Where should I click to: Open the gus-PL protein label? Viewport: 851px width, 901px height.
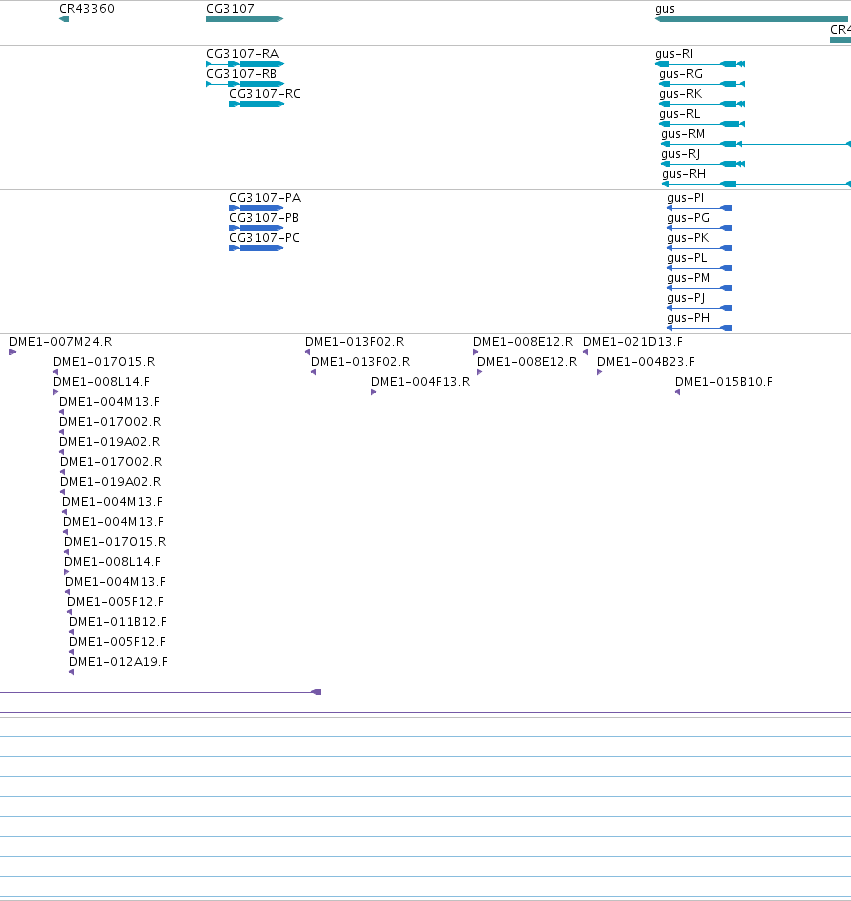[687, 259]
